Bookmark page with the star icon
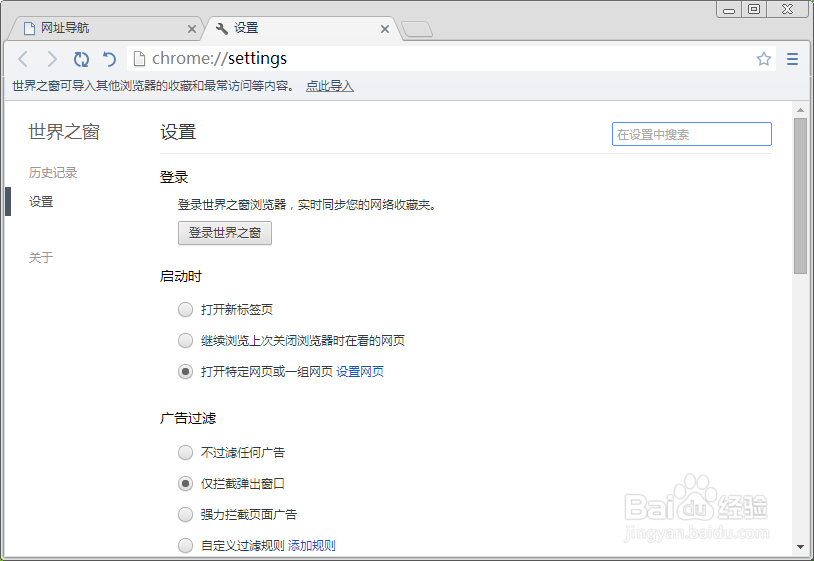 click(x=763, y=59)
